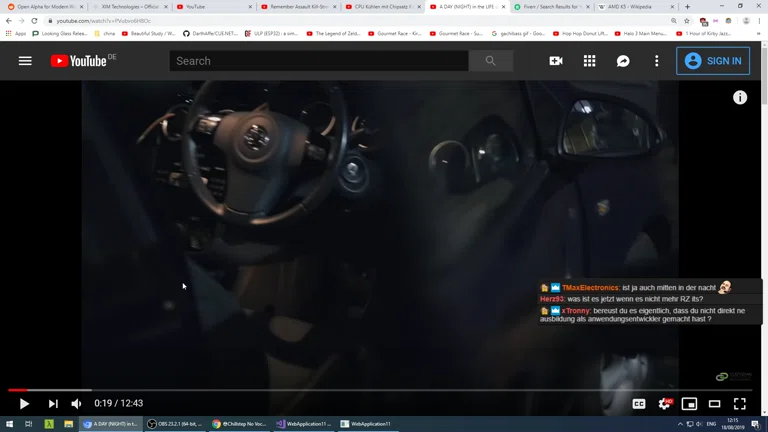The height and width of the screenshot is (432, 768).
Task: Skip to the next video
Action: [x=53, y=404]
